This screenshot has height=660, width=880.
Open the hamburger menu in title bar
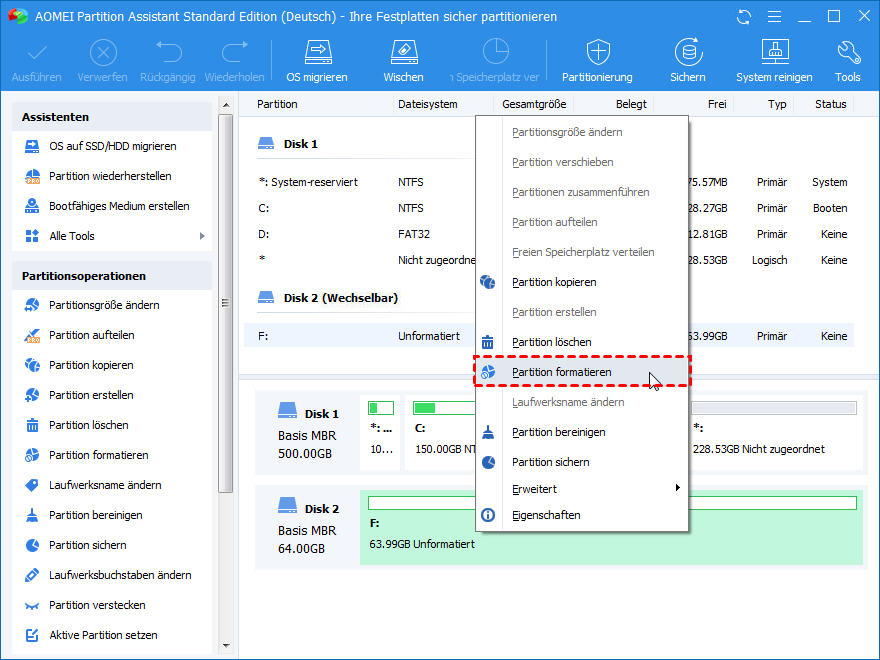[773, 17]
